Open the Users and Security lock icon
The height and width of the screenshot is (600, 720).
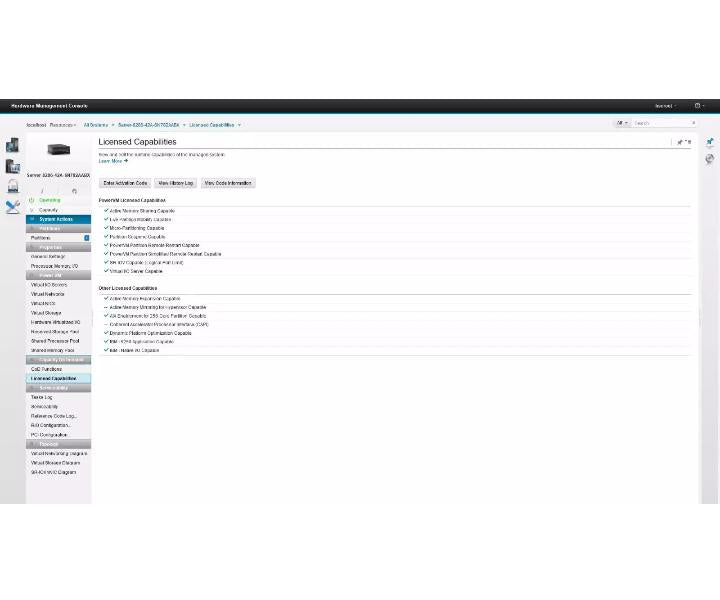coord(13,186)
